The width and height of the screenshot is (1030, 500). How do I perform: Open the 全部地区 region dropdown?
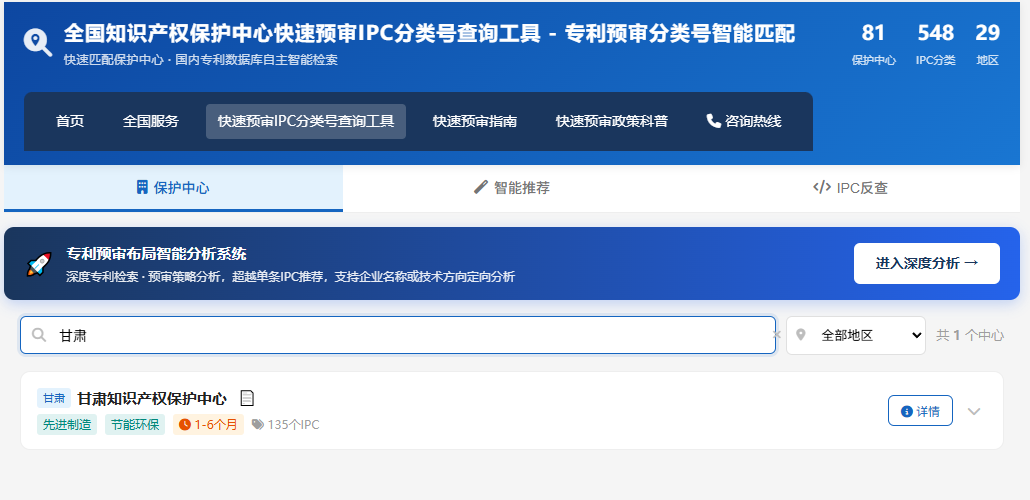click(856, 335)
